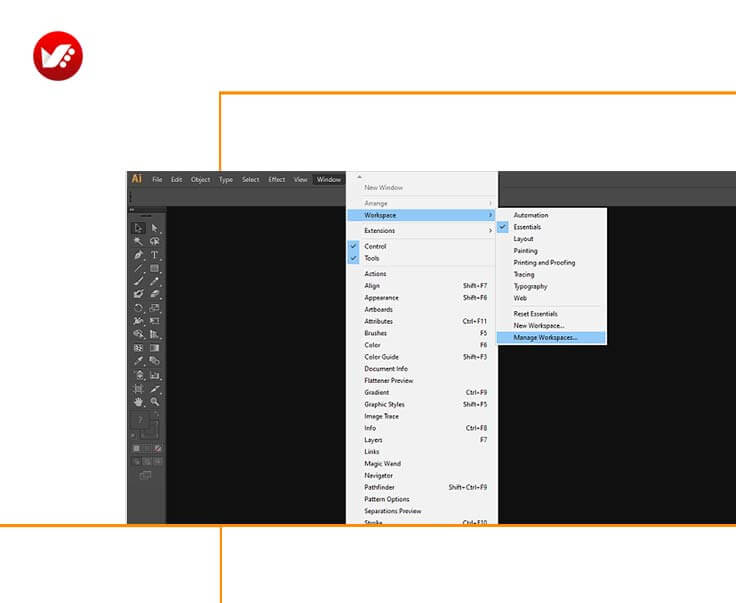
Task: Select the Perspective Grid tool
Action: pos(154,334)
